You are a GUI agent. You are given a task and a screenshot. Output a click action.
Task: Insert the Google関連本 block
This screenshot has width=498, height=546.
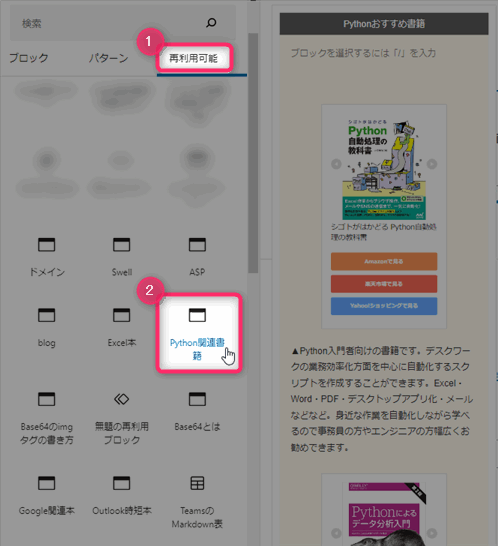click(x=47, y=496)
